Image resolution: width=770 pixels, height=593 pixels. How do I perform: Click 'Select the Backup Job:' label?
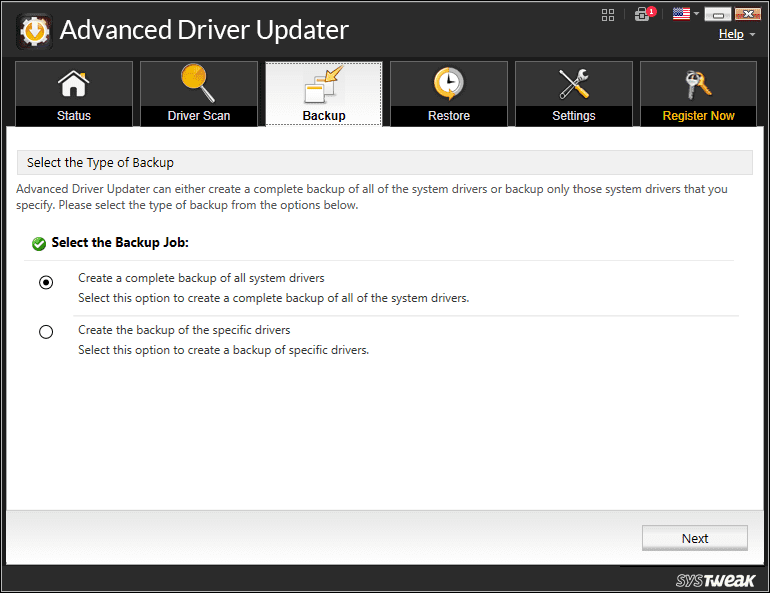(x=120, y=243)
